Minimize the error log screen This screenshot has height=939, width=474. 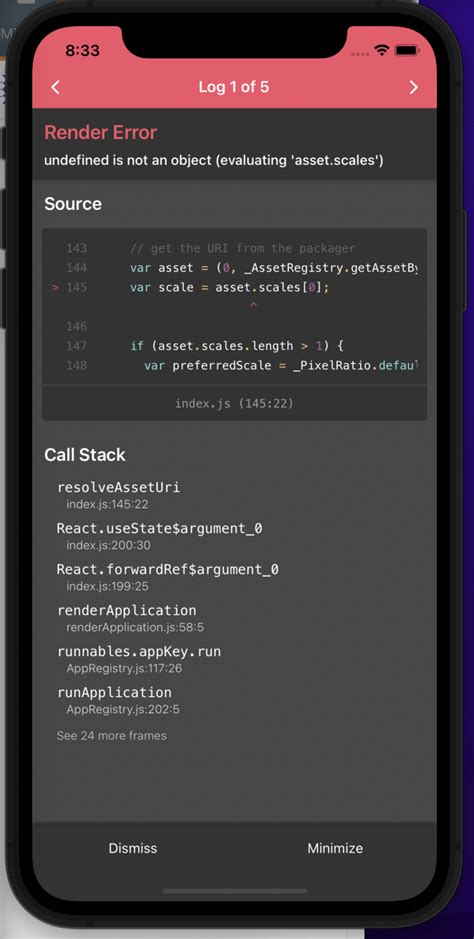coord(335,848)
